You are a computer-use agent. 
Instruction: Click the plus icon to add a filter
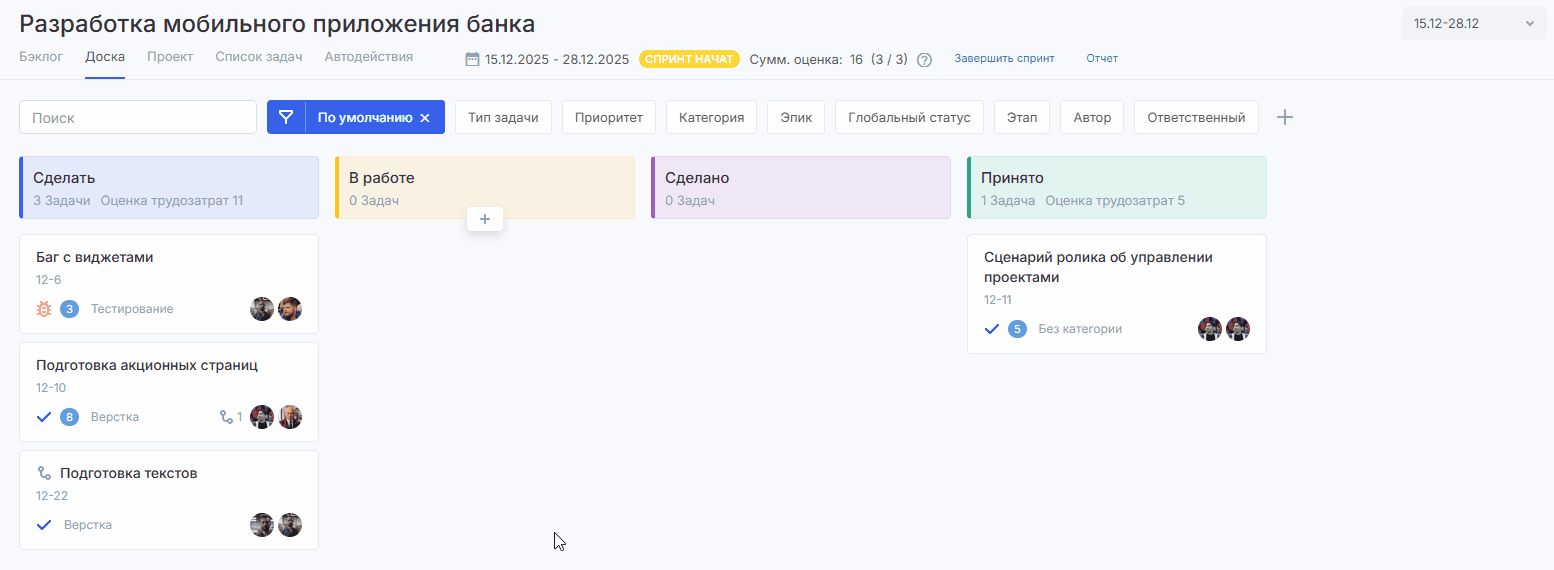(1285, 117)
